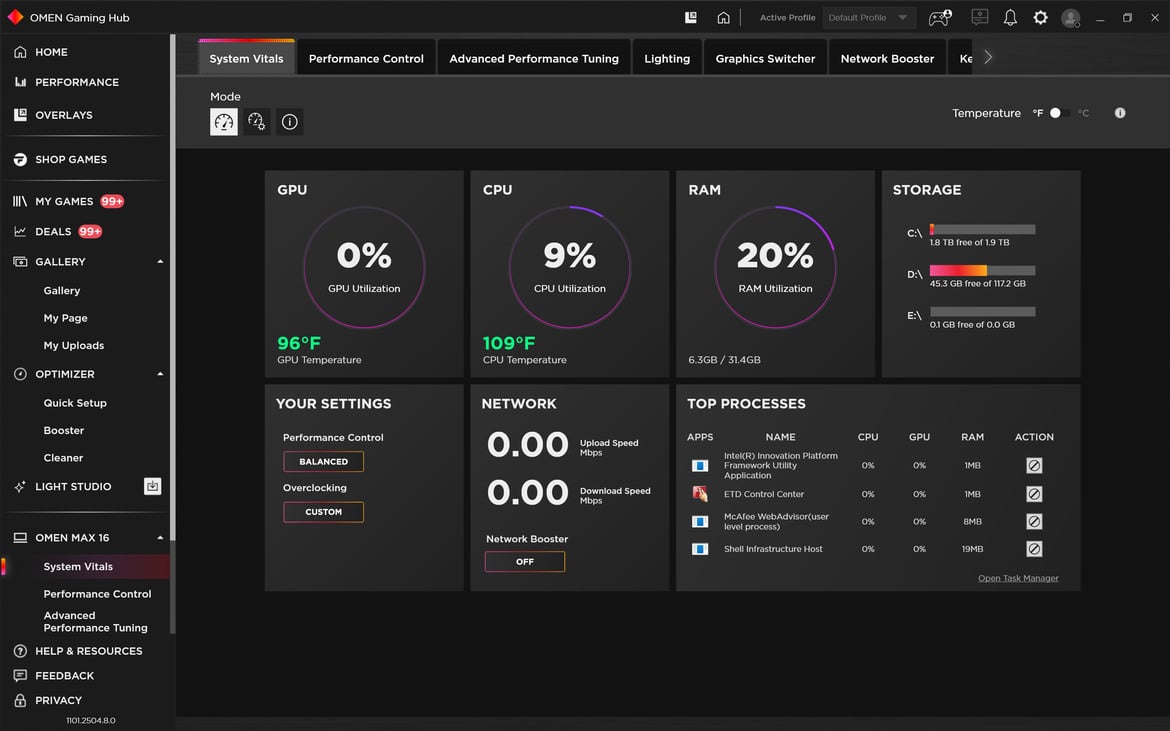Open the chat support icon in title bar
The width and height of the screenshot is (1170, 731).
point(980,17)
